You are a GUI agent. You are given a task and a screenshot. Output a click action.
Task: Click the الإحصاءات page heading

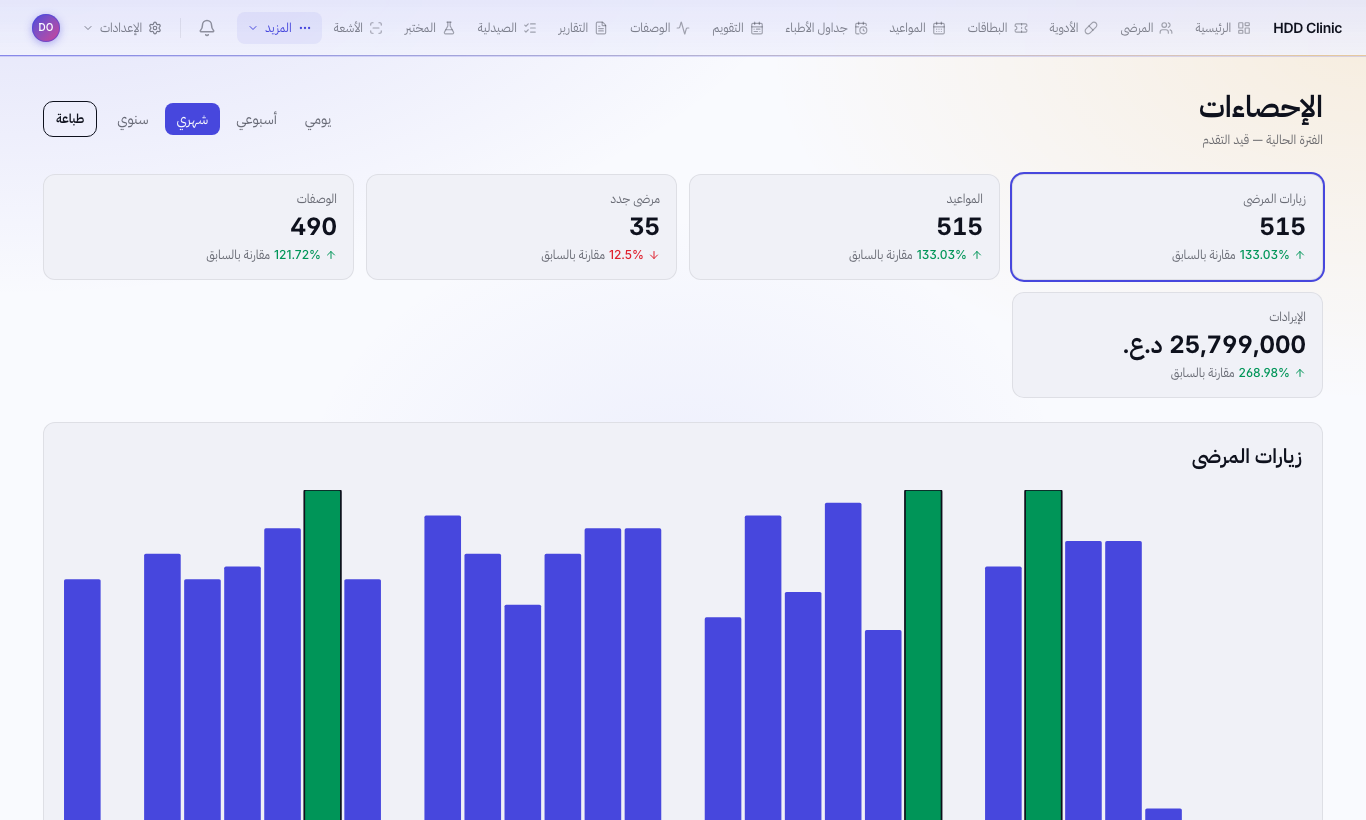(1260, 107)
